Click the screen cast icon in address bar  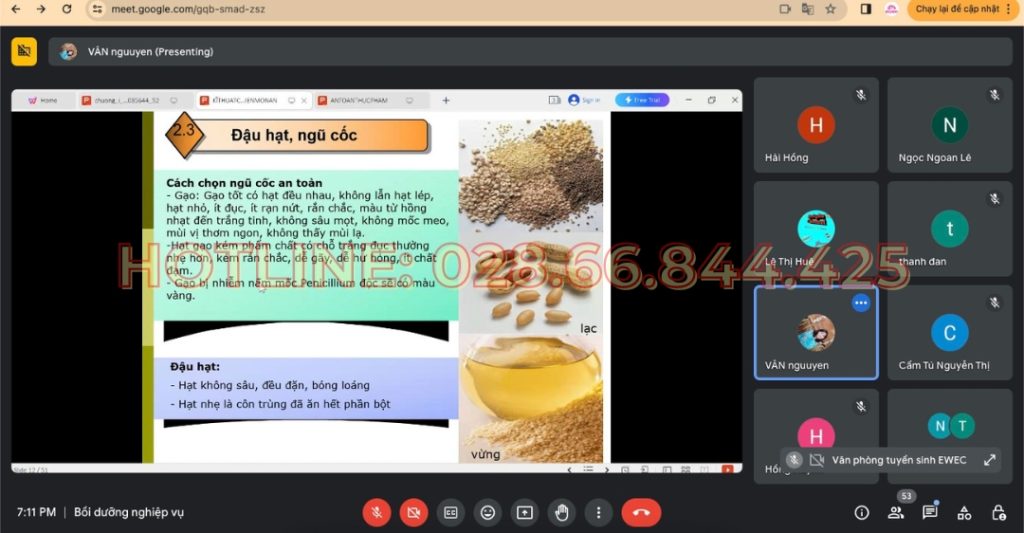point(785,9)
